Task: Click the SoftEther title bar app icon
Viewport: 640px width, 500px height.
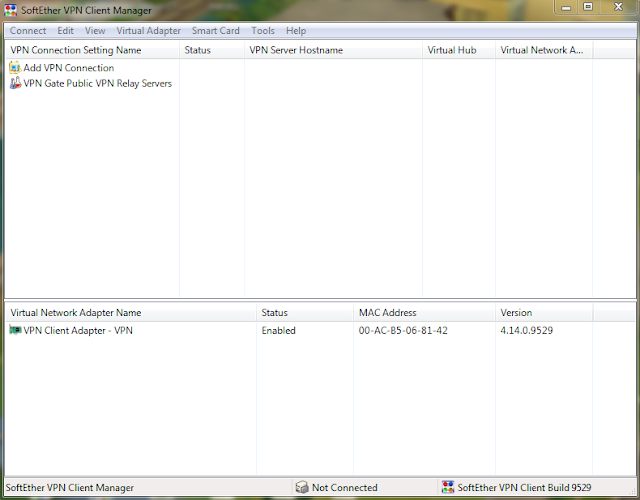Action: coord(10,10)
